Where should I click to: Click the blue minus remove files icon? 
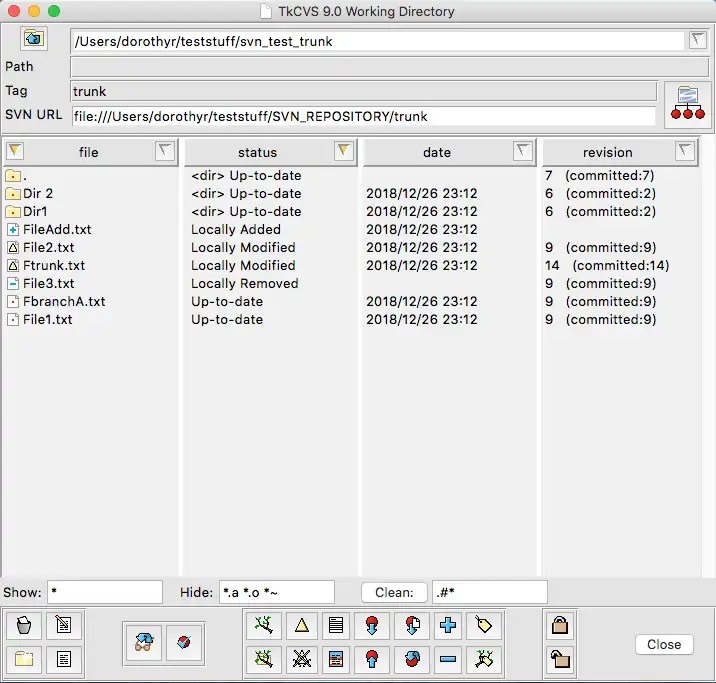[x=448, y=659]
